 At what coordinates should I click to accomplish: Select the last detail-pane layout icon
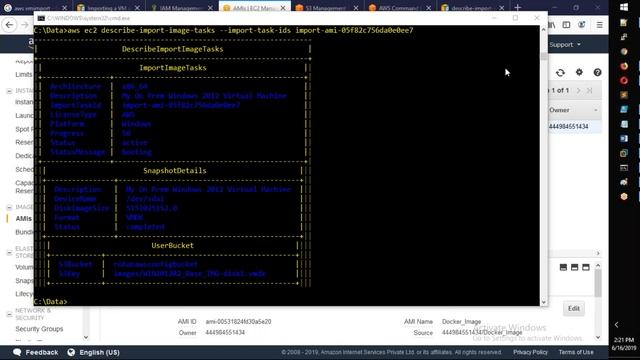pyautogui.click(x=586, y=267)
